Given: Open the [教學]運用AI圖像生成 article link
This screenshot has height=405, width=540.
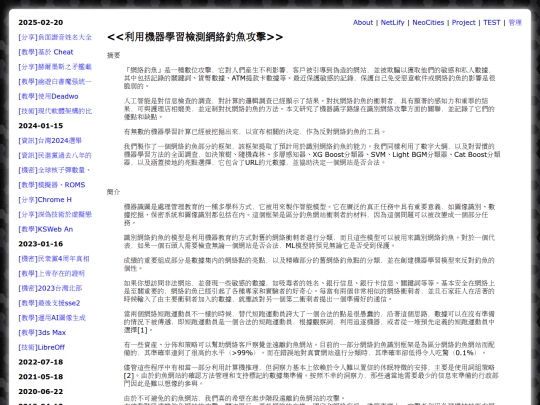Looking at the screenshot, I should click(x=52, y=318).
